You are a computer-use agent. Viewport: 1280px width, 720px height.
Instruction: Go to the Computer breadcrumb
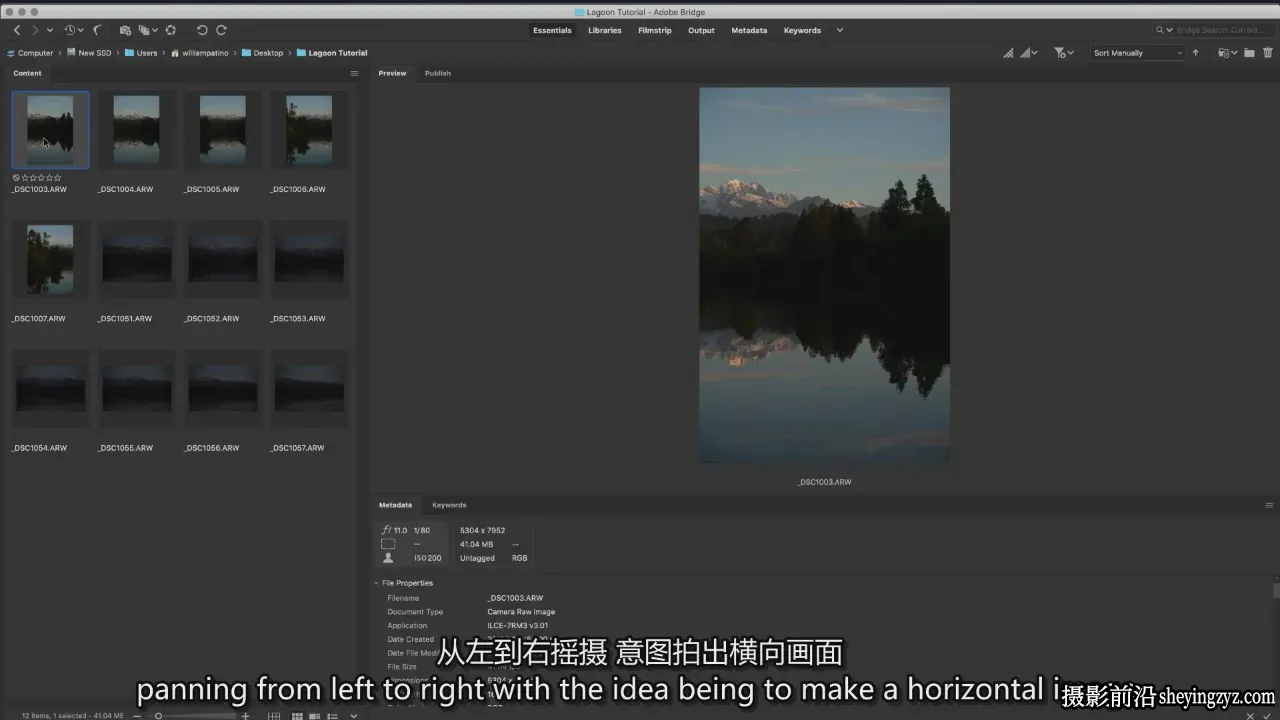[30, 53]
